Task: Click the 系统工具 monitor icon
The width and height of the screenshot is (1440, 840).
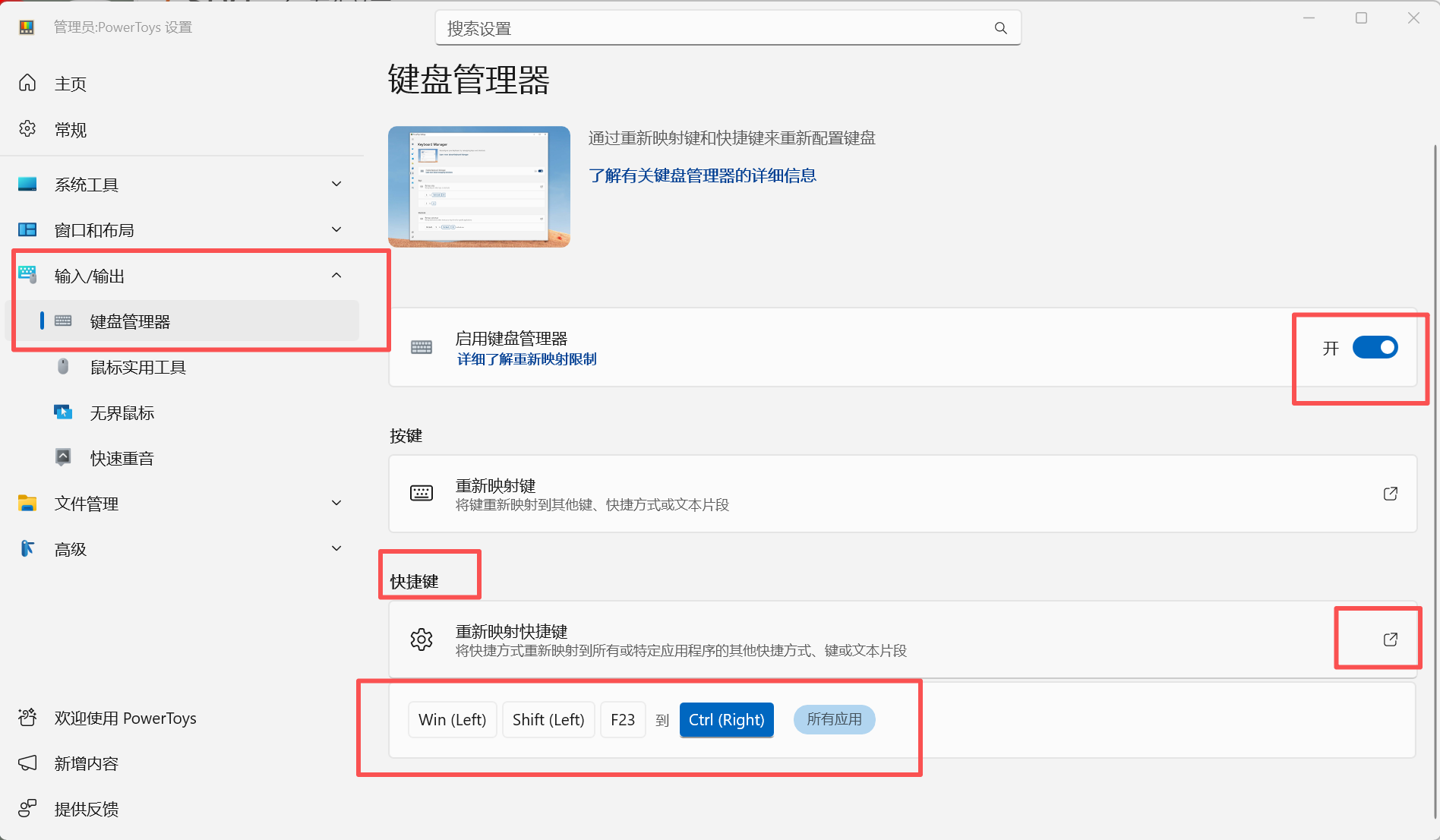Action: [27, 184]
